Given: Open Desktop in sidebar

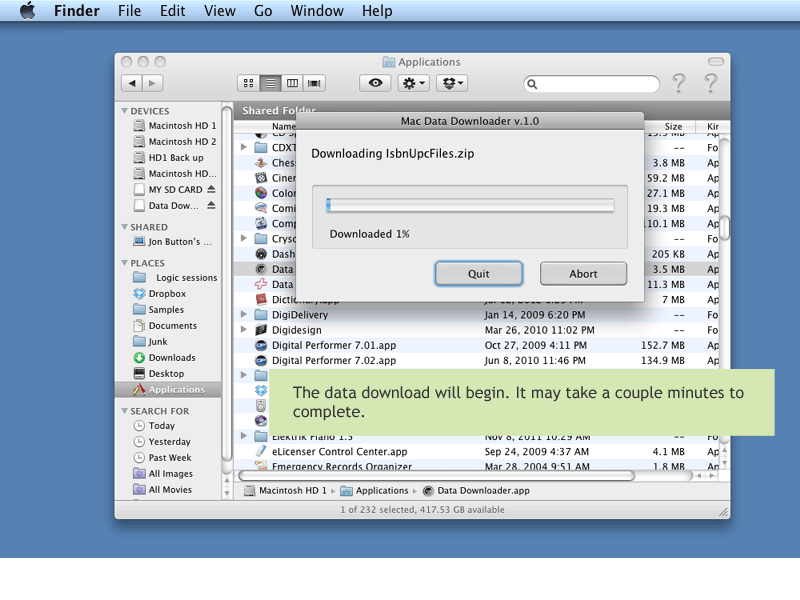Looking at the screenshot, I should coord(158,373).
